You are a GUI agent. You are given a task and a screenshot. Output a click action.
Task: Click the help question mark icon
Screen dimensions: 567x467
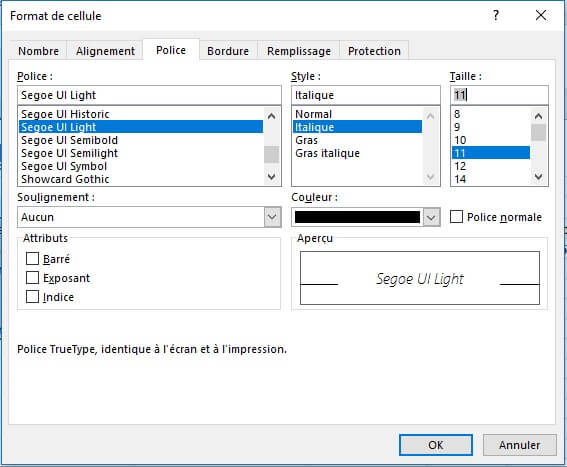click(496, 15)
